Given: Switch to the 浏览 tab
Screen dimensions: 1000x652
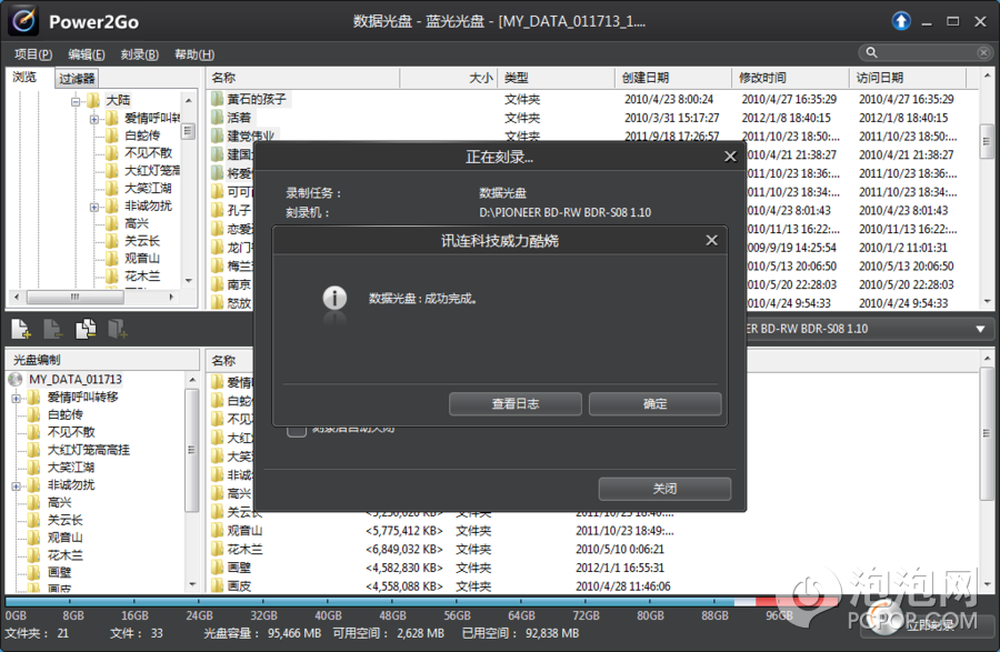Looking at the screenshot, I should (x=25, y=77).
